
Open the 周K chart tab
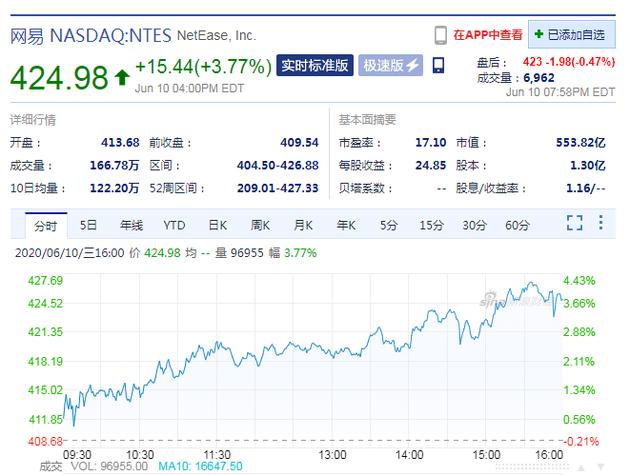tap(260, 225)
